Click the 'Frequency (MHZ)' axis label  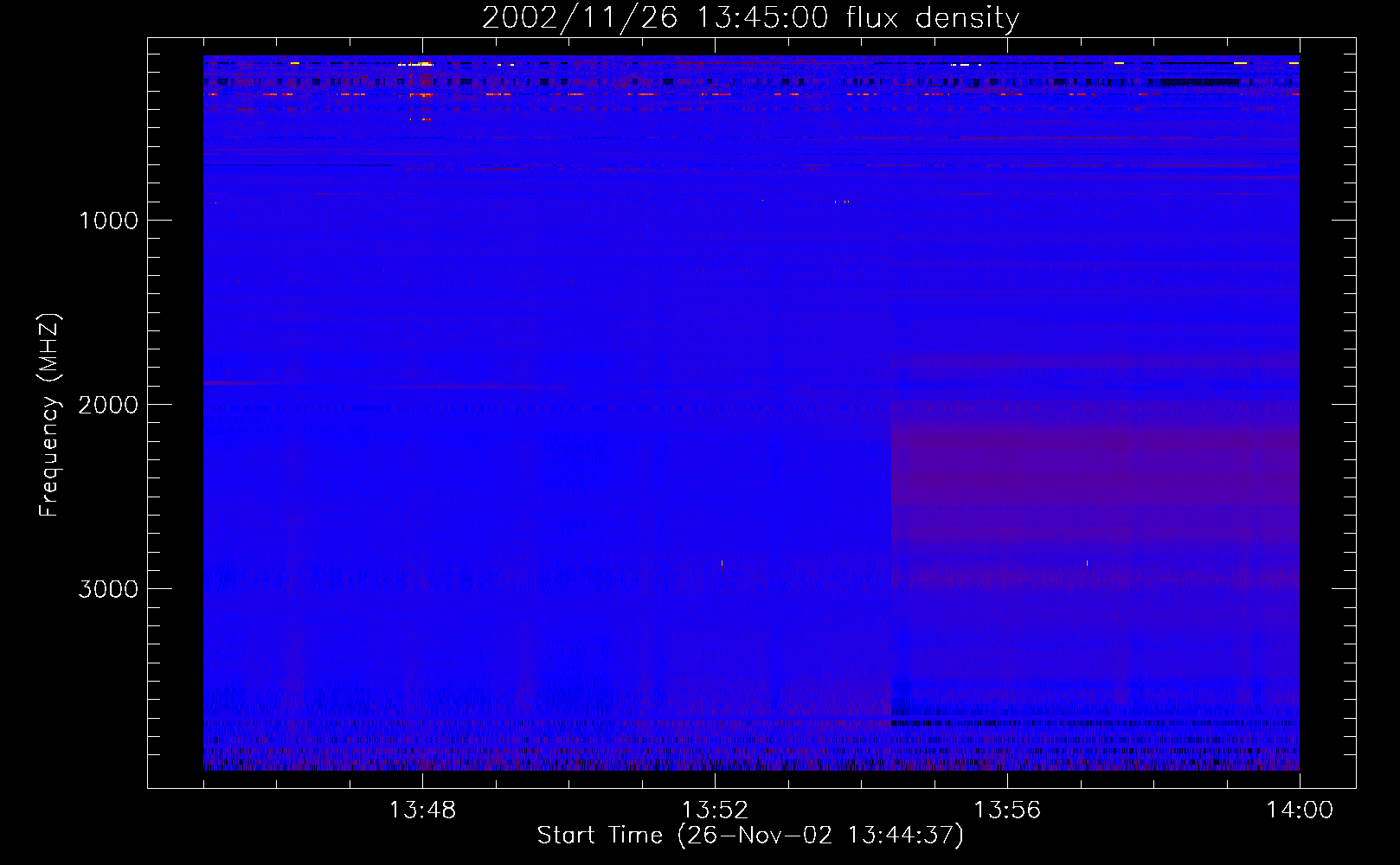click(x=50, y=415)
